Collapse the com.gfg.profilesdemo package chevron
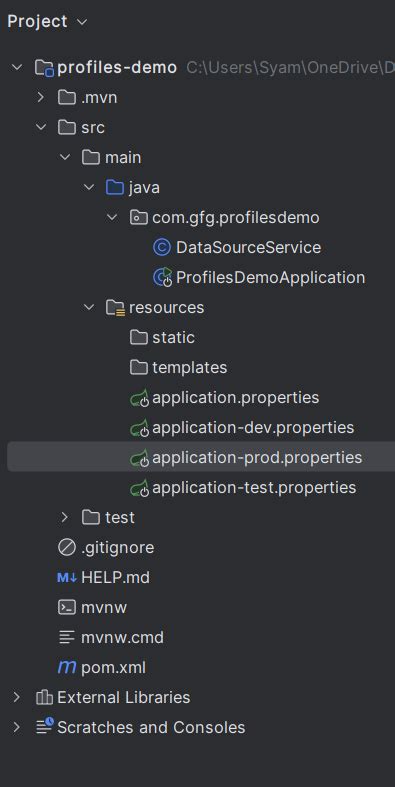Viewport: 395px width, 787px height. [x=112, y=218]
